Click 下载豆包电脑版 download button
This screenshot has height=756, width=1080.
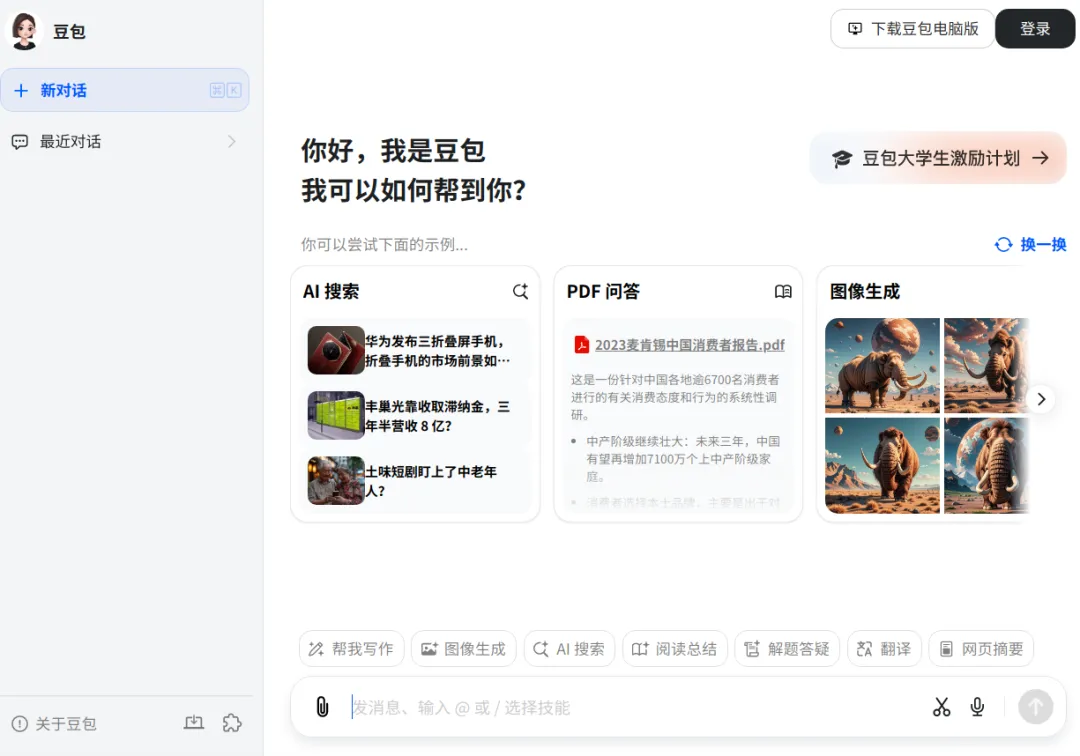click(913, 29)
